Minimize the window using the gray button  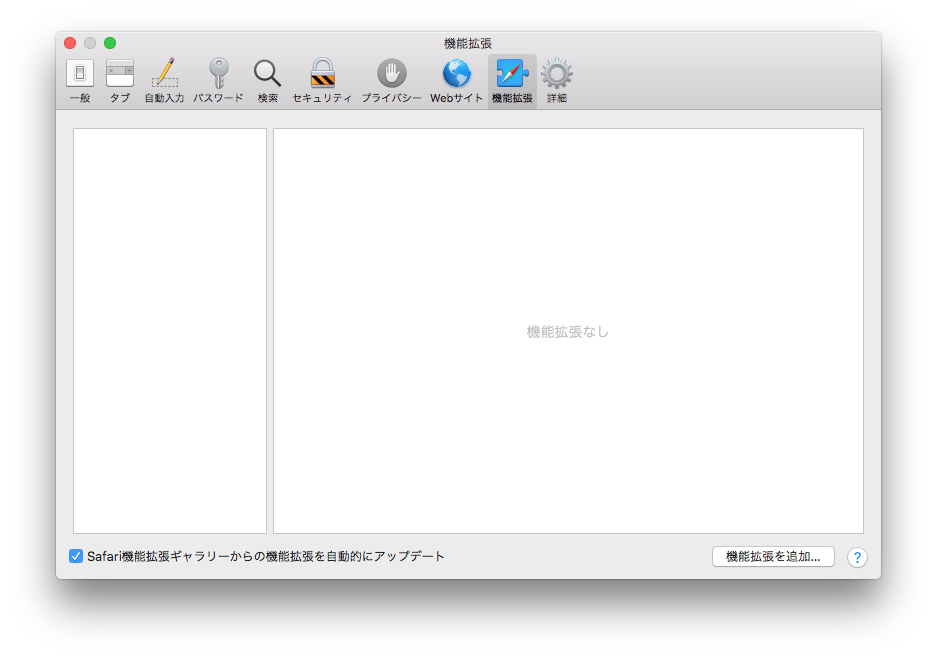tap(90, 43)
